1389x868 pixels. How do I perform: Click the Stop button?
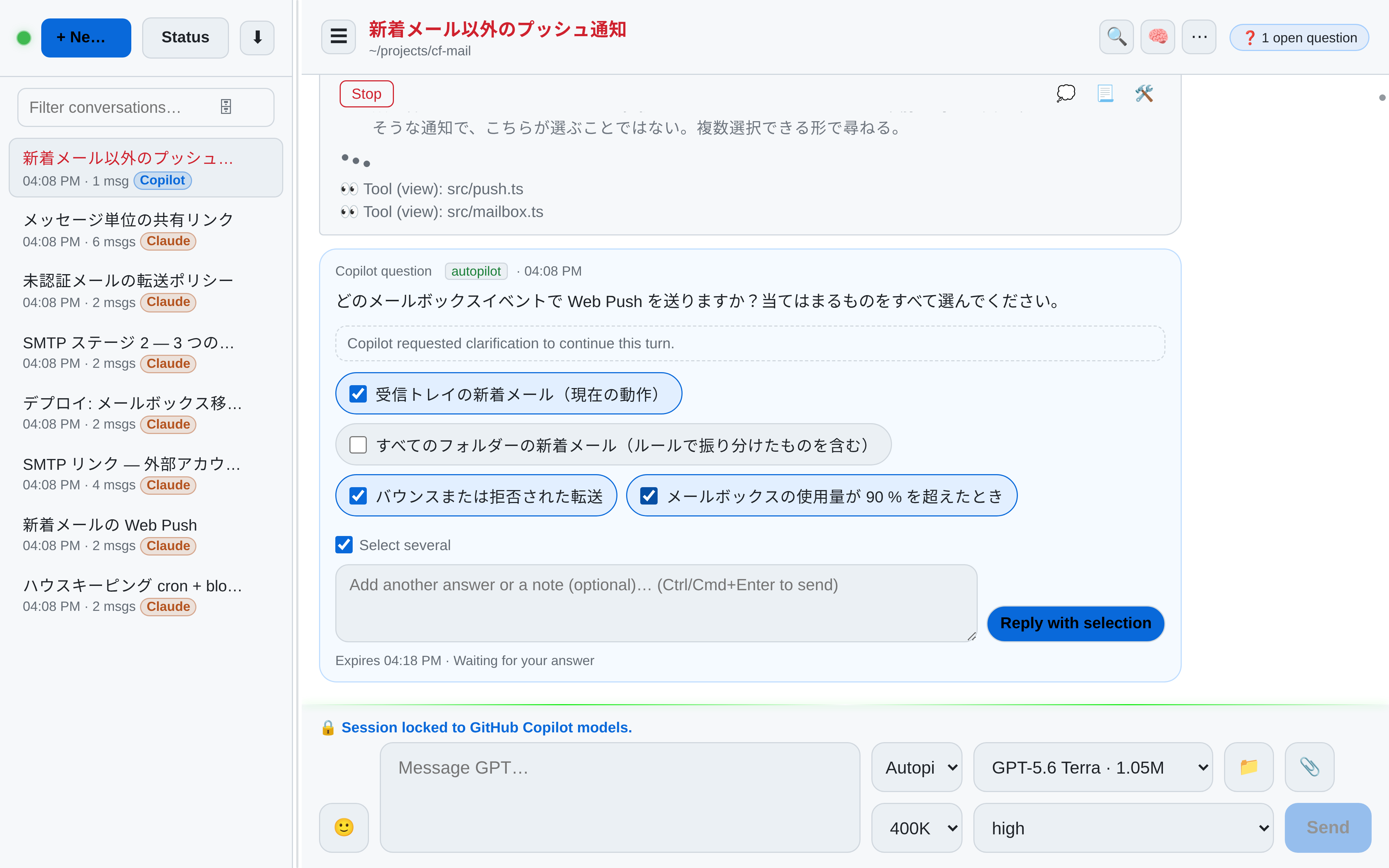pos(366,94)
